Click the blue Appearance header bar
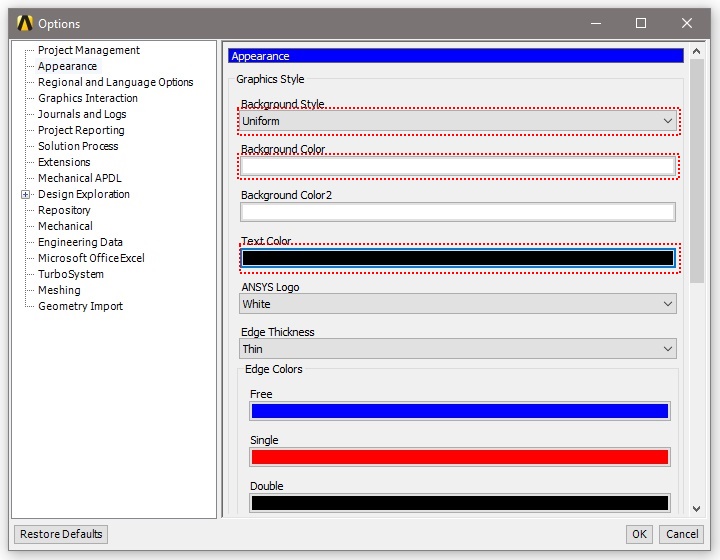The height and width of the screenshot is (560, 720). click(x=456, y=56)
